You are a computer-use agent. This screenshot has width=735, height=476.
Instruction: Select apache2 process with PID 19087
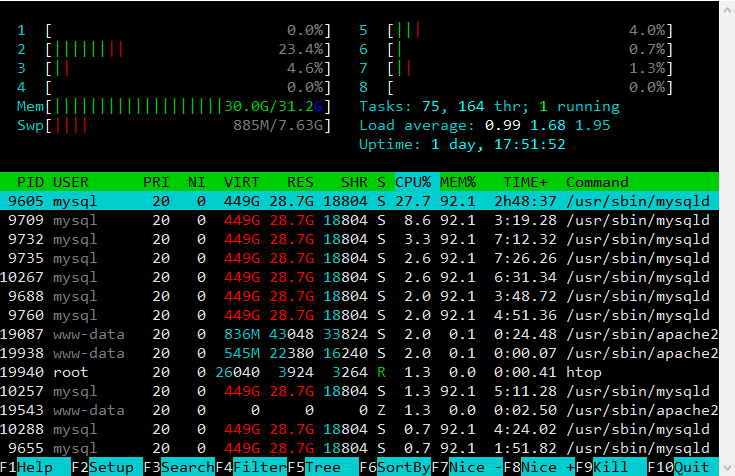point(360,334)
